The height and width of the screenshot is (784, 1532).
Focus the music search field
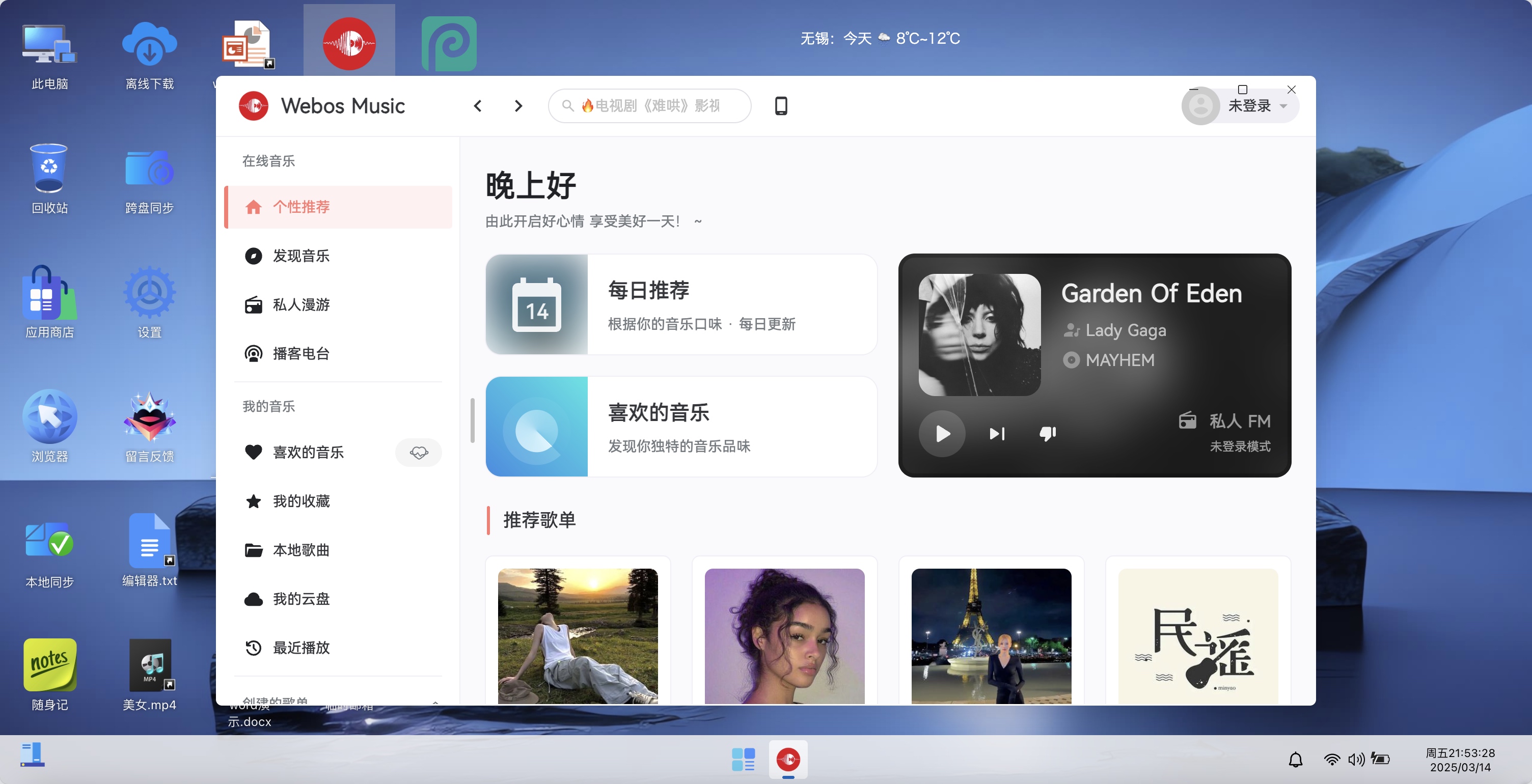[649, 106]
